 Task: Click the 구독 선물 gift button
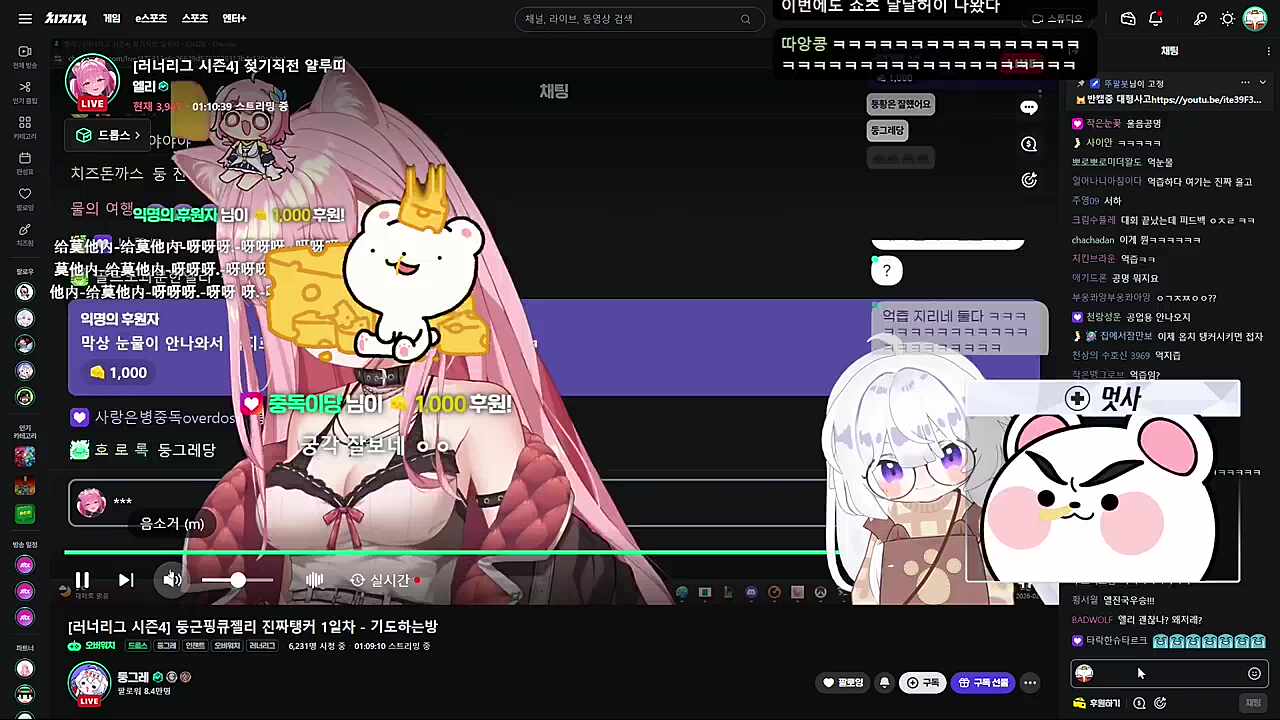[983, 682]
